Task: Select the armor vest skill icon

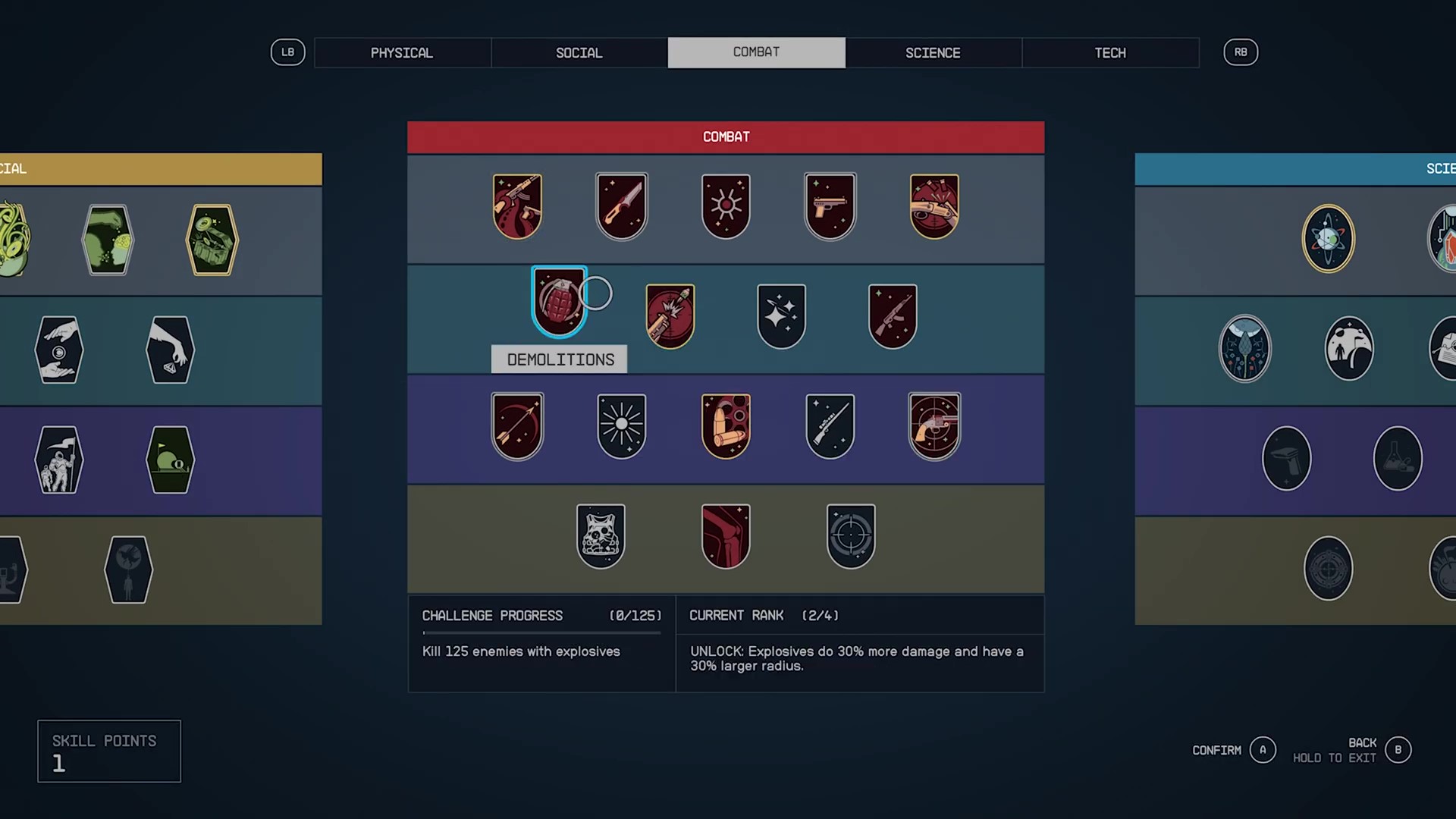Action: [x=601, y=536]
